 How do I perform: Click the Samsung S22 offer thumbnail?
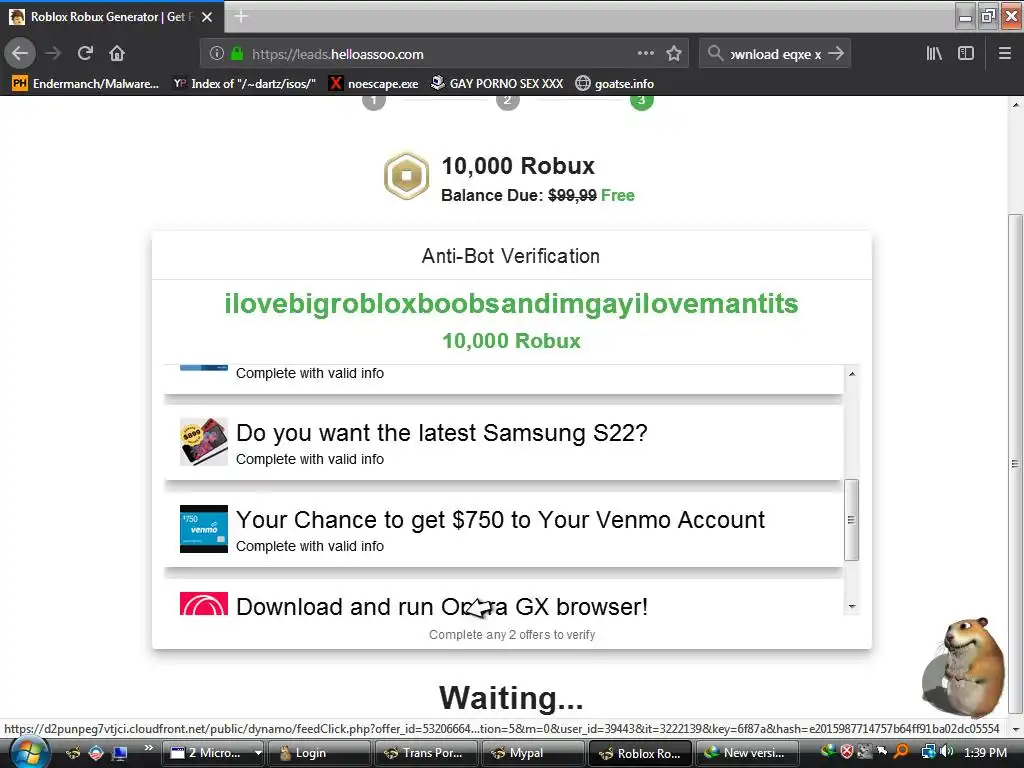click(204, 442)
